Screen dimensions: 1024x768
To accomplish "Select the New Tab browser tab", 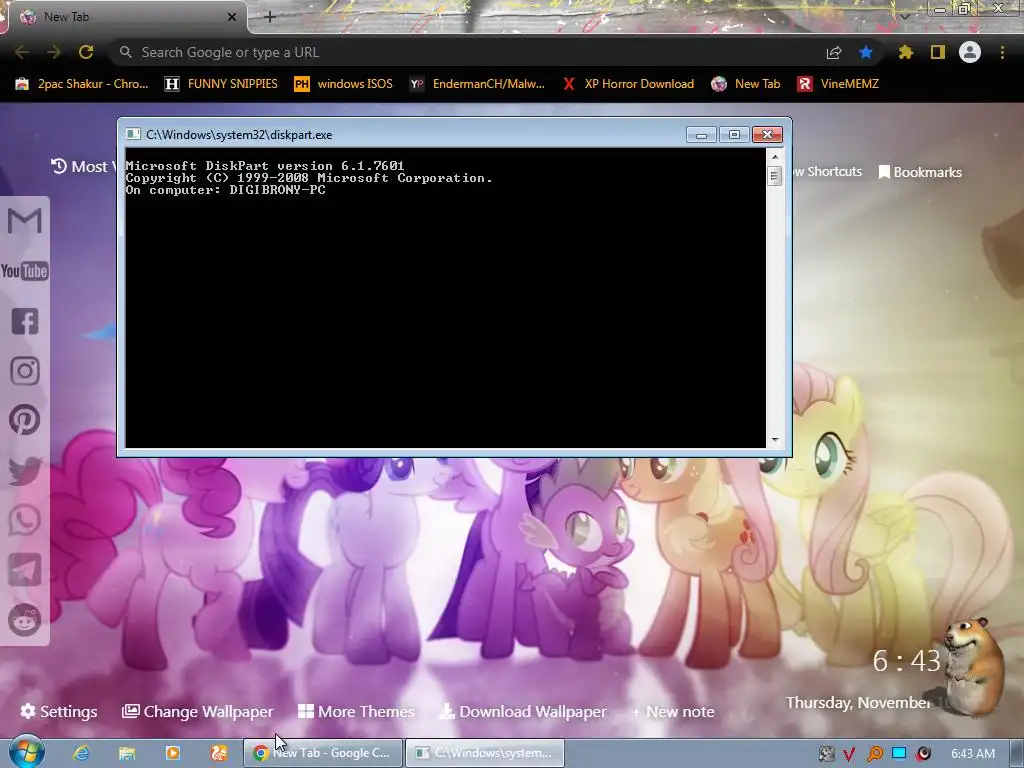I will click(127, 17).
